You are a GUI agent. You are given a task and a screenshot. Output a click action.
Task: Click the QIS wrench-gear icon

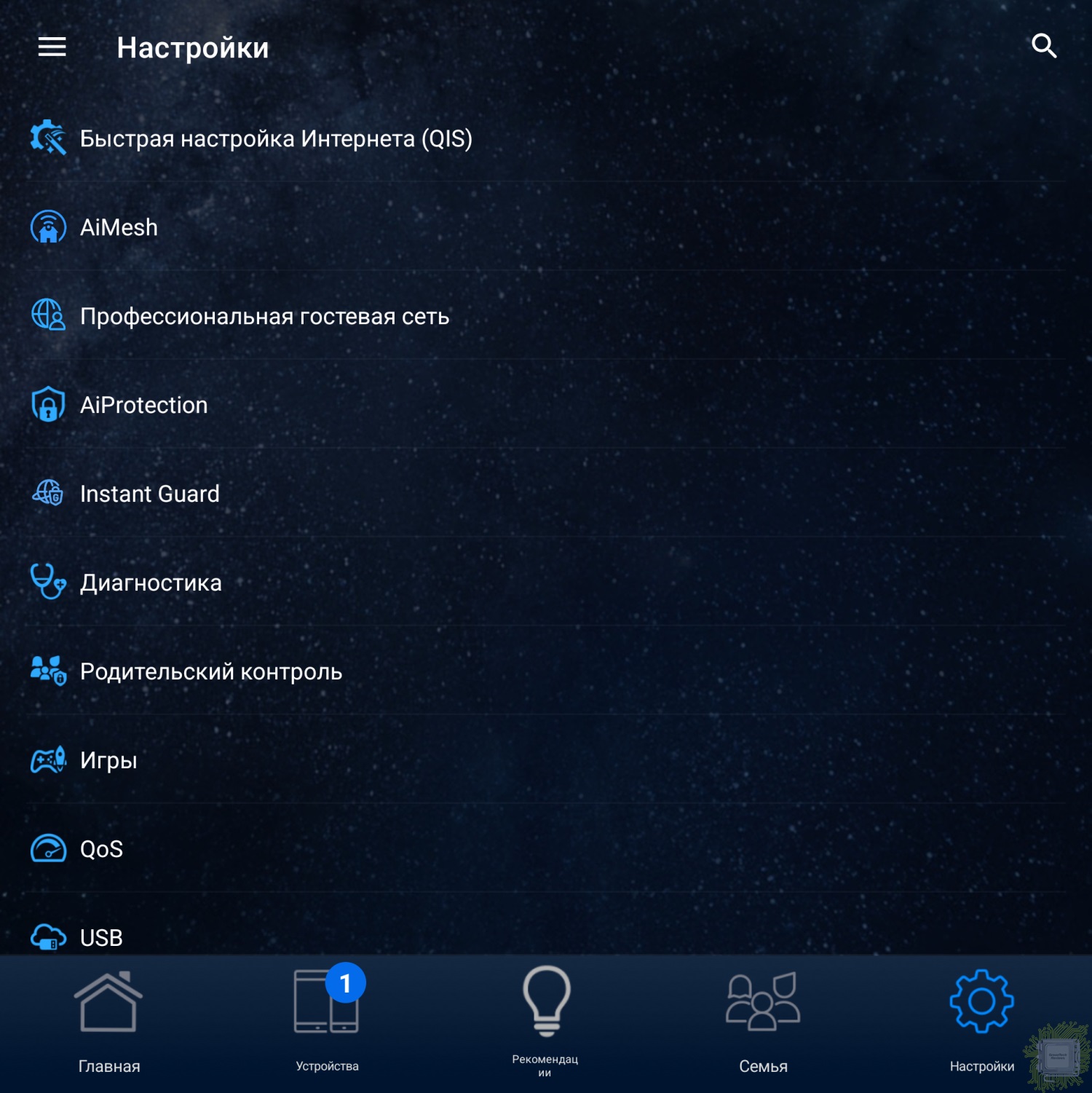[x=48, y=138]
